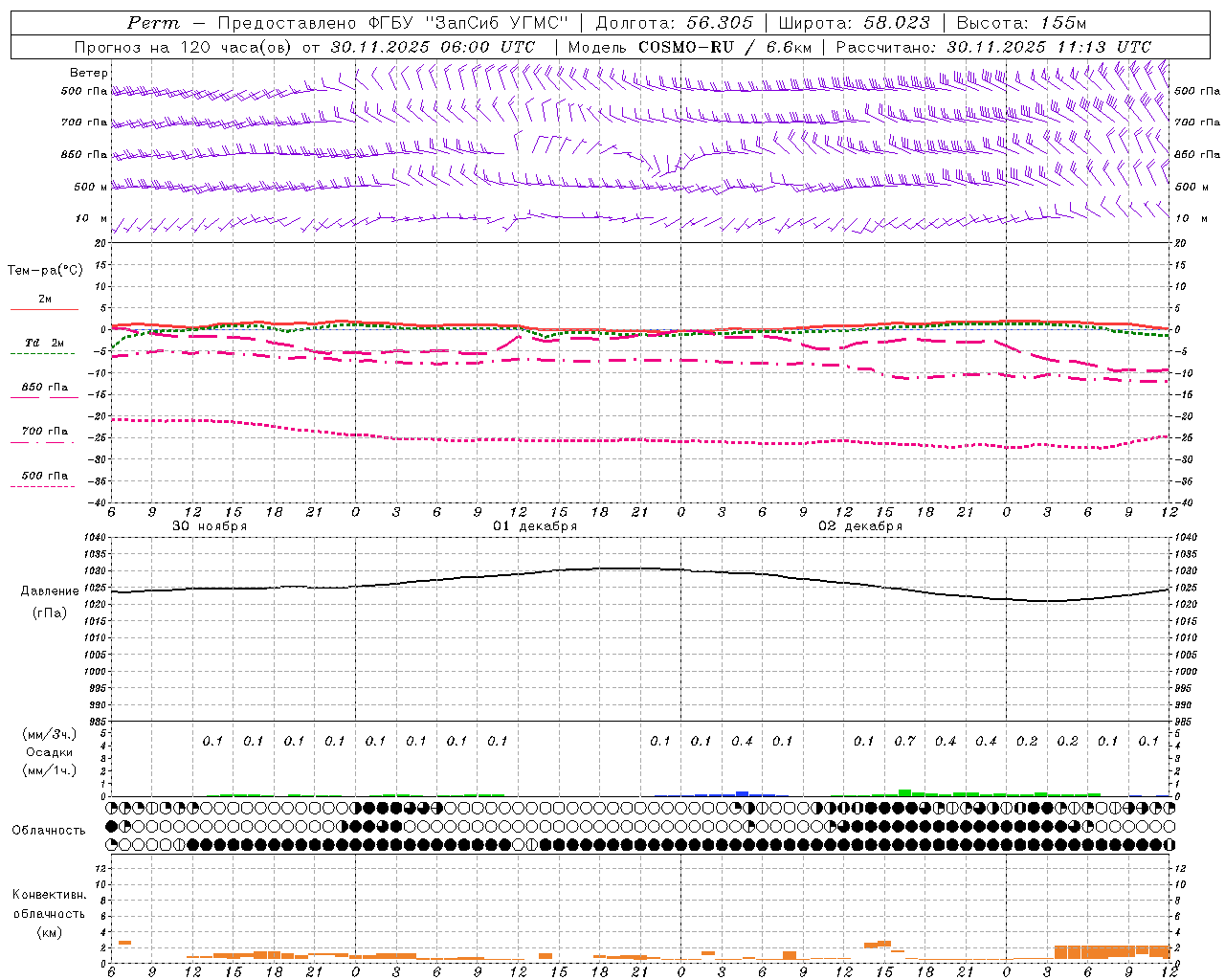Click the "30 ноября" date label

210,526
